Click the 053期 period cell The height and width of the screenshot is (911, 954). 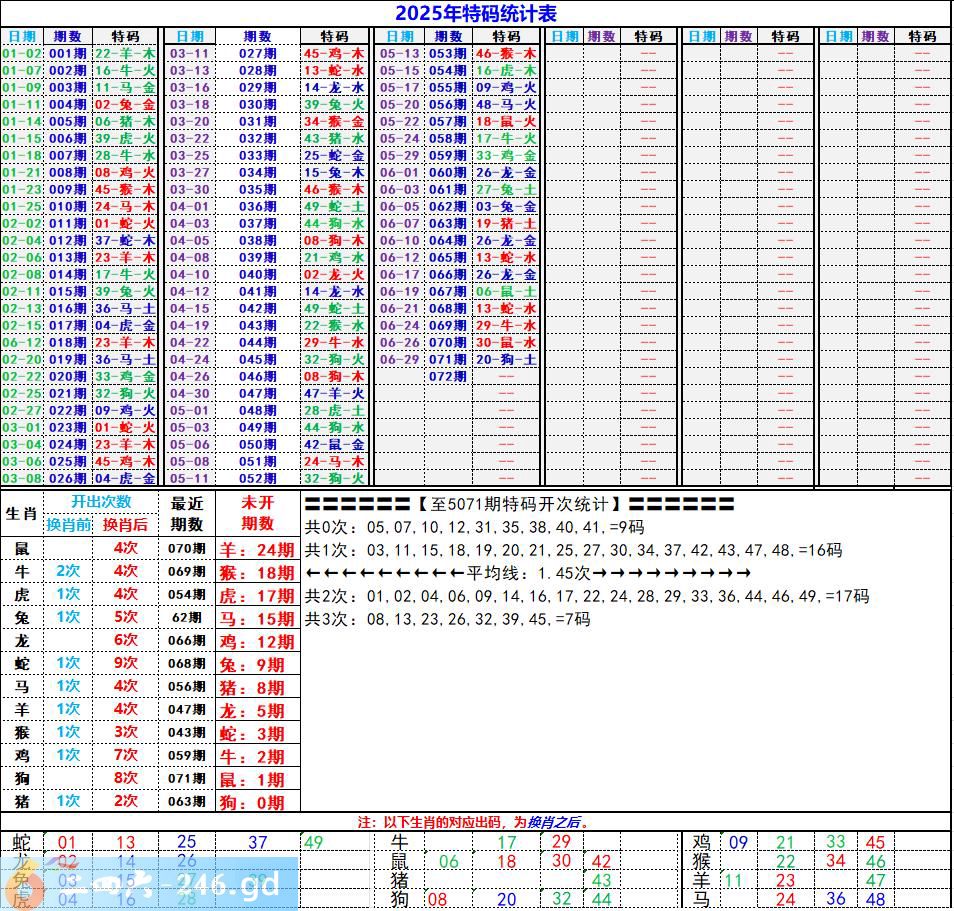[x=448, y=54]
